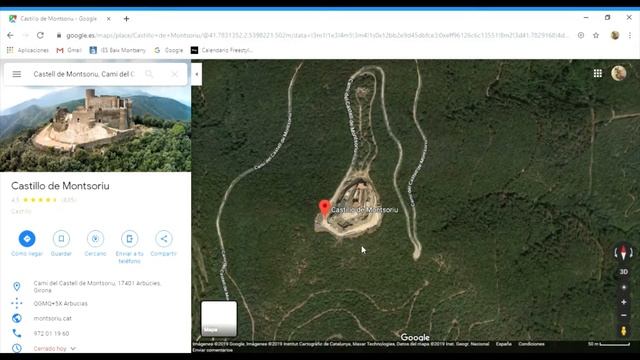Click the search magnifier icon
Image resolution: width=640 pixels, height=360 pixels.
click(149, 74)
